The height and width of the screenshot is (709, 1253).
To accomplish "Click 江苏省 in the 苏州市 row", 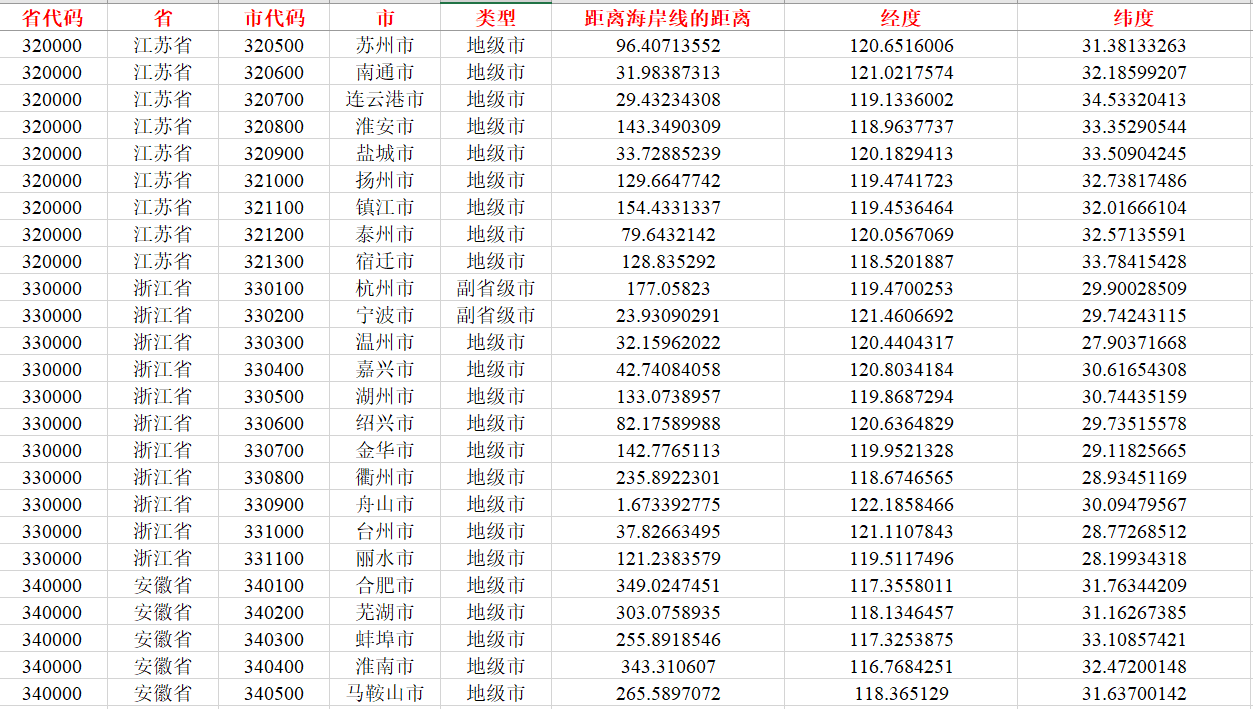I will (163, 45).
